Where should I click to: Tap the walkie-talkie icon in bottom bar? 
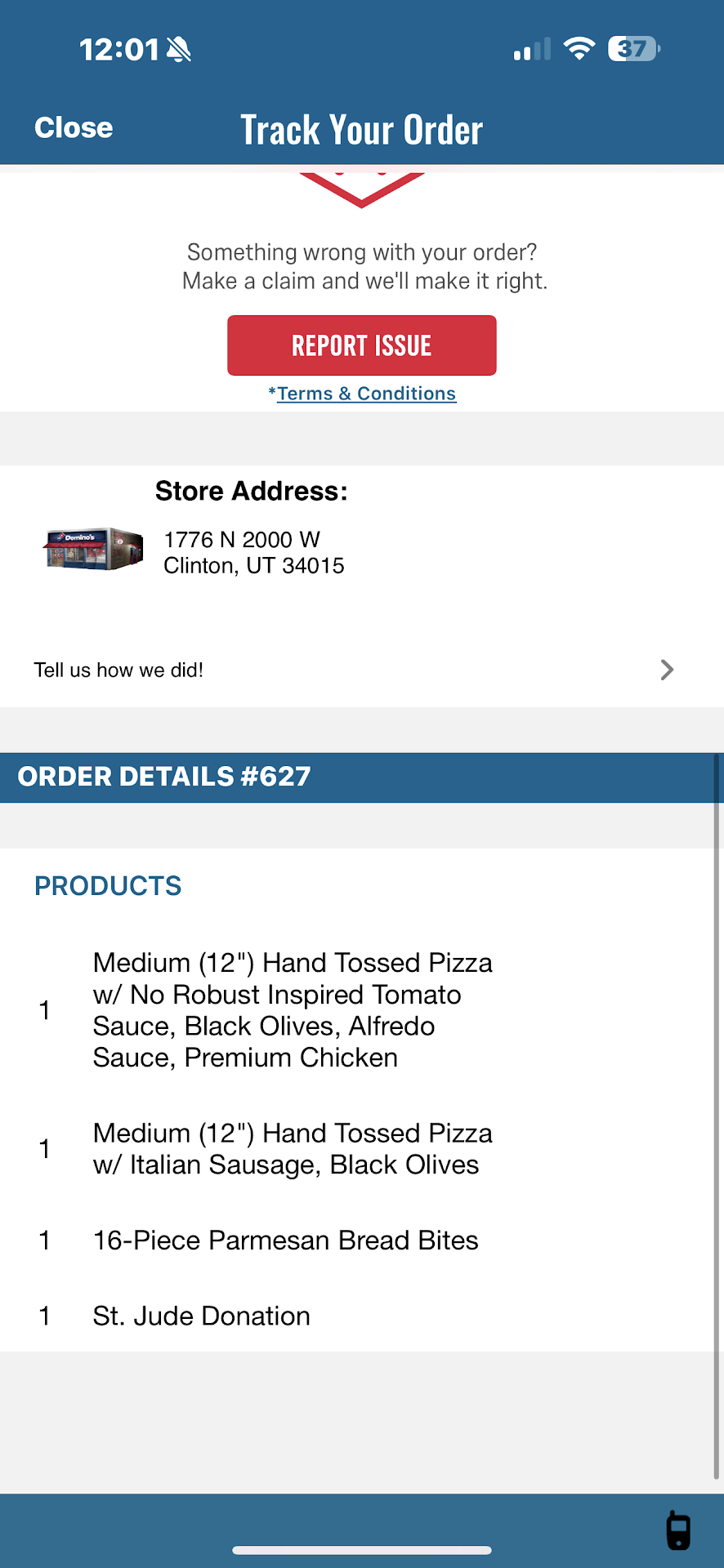(x=678, y=1530)
